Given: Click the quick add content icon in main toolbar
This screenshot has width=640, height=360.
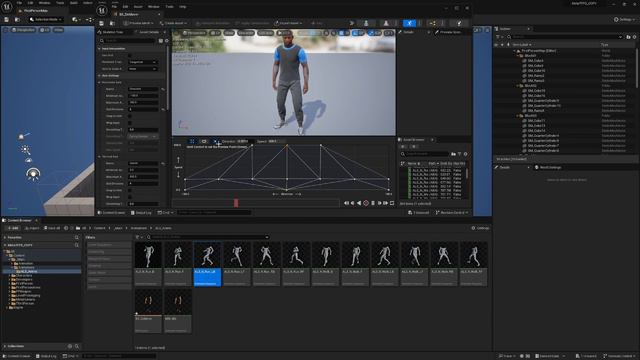Looking at the screenshot, I should 76,19.
